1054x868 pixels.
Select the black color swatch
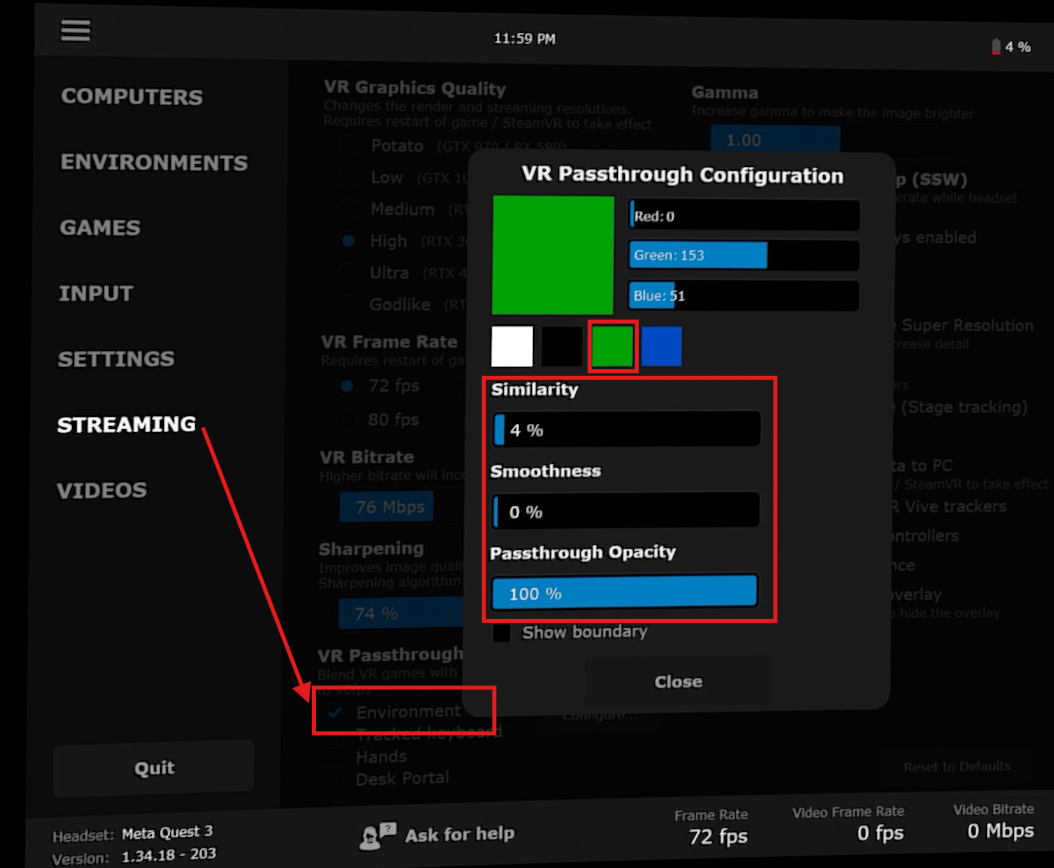562,346
